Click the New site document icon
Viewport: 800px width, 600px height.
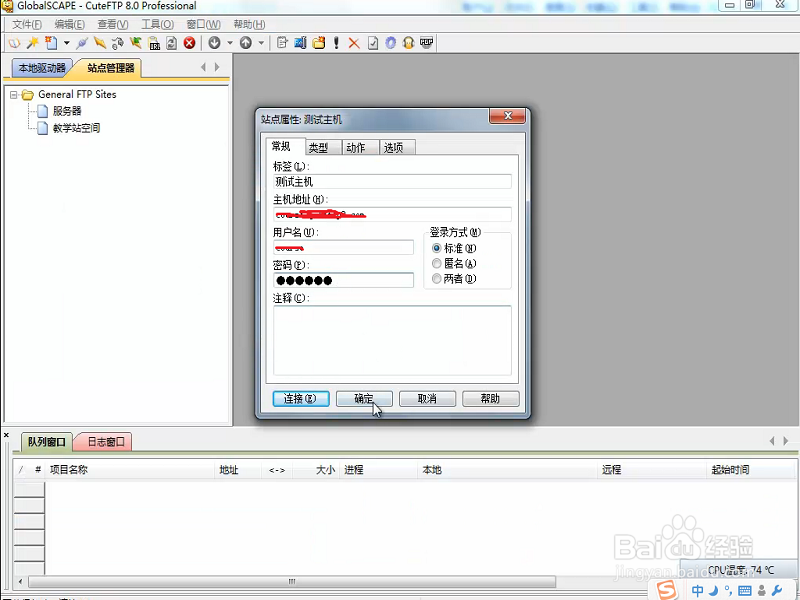[51, 43]
